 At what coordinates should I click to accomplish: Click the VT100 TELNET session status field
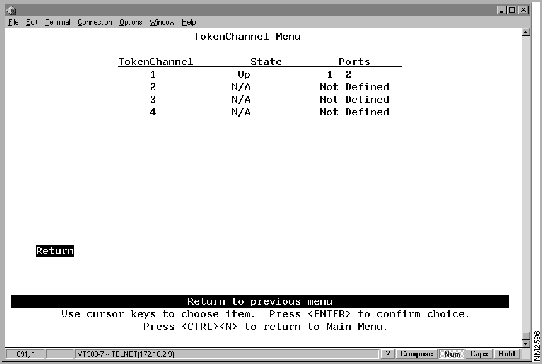pos(227,354)
